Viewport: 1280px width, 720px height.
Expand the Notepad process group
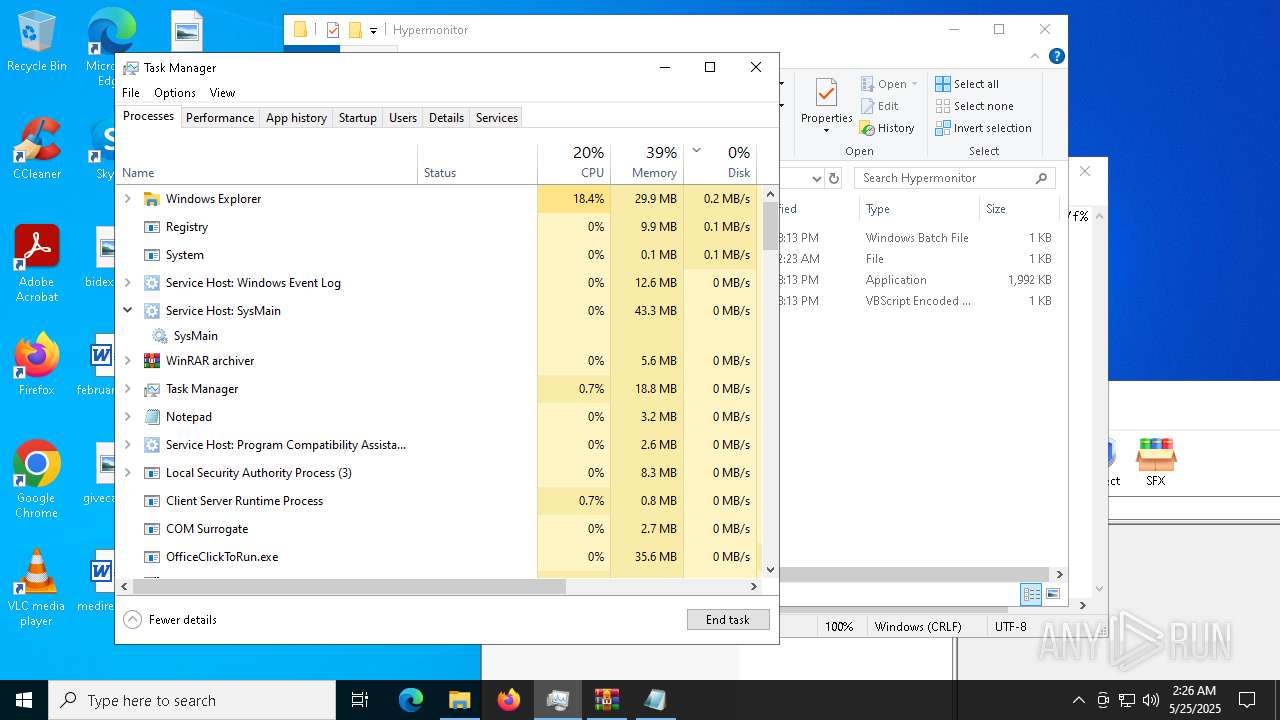click(127, 417)
